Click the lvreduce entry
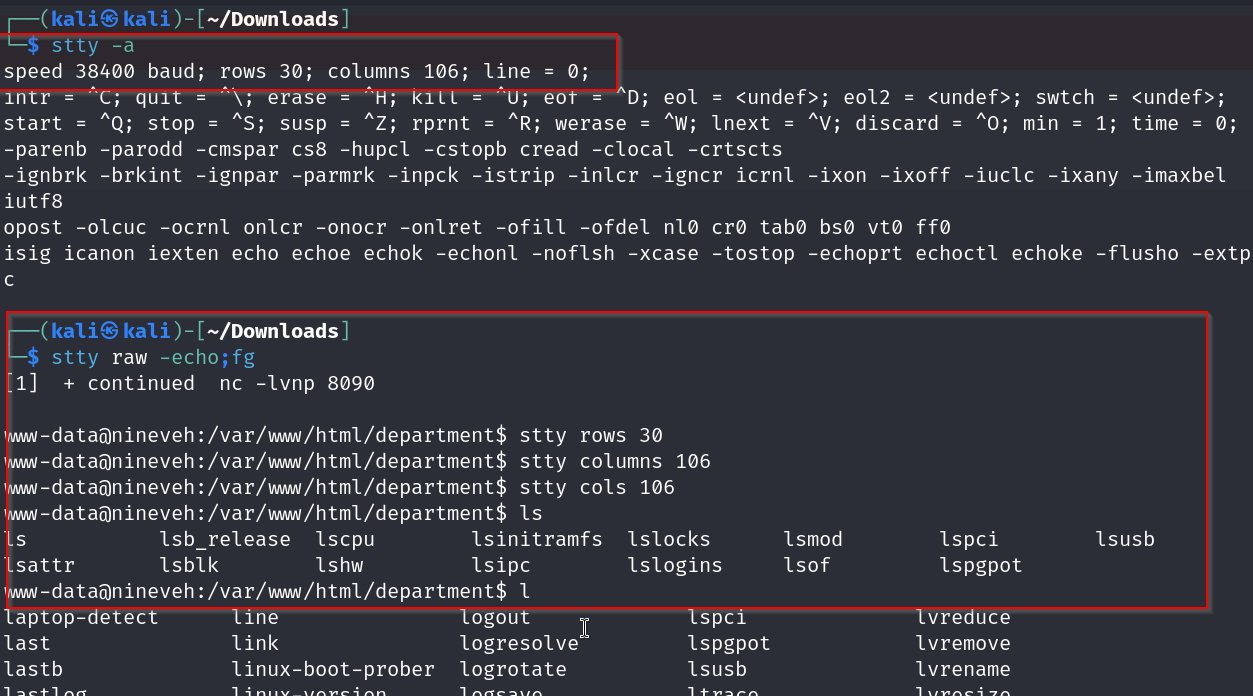 point(963,617)
